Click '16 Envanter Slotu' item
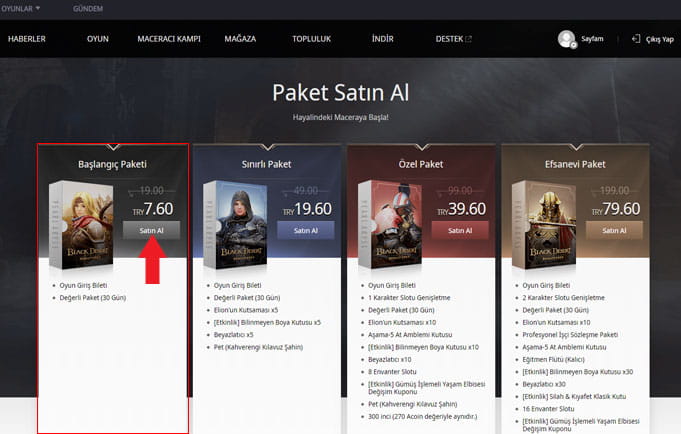Viewport: 681px width, 434px height. (x=548, y=409)
